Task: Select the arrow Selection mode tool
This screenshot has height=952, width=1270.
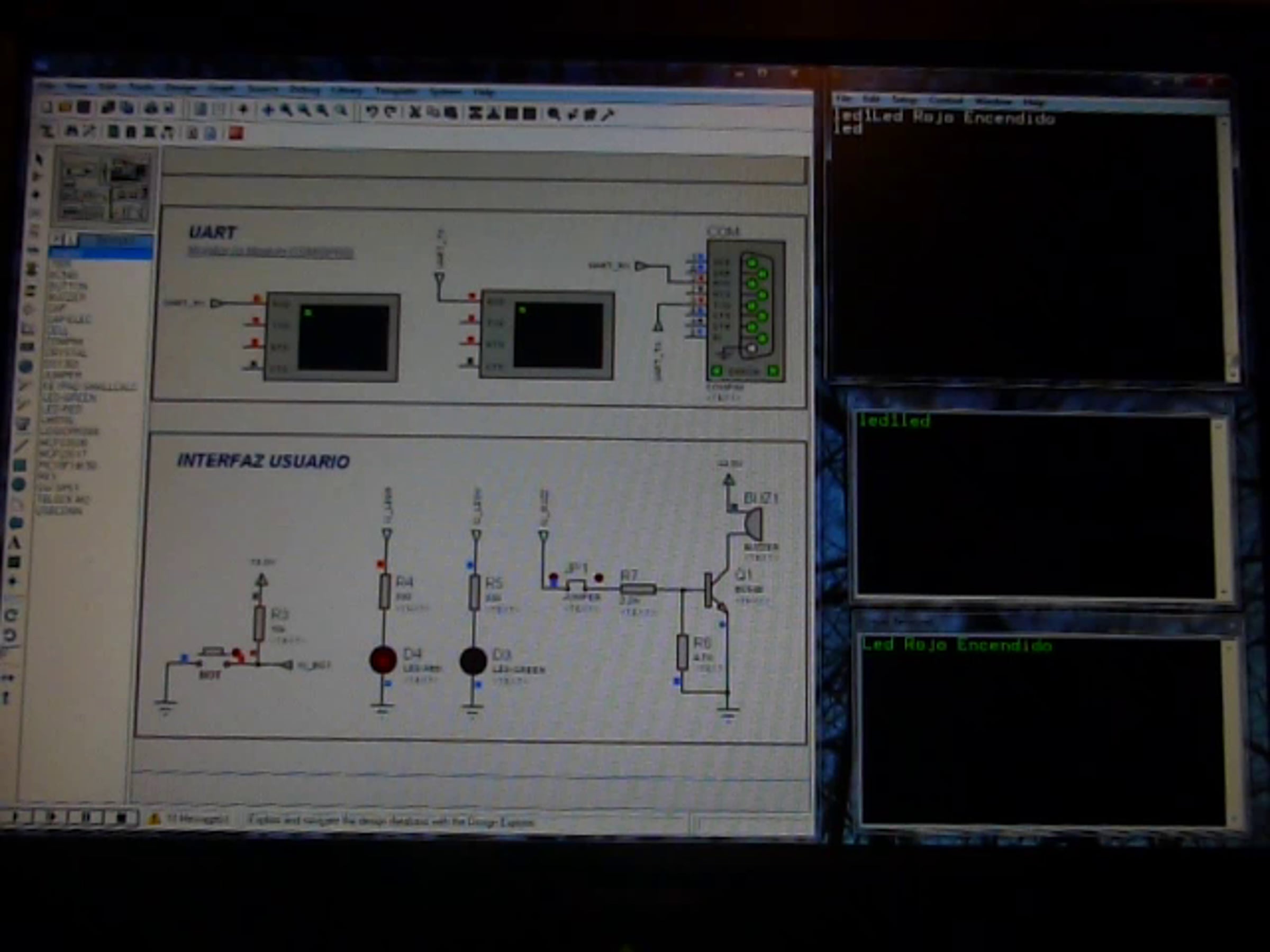Action: (x=39, y=159)
